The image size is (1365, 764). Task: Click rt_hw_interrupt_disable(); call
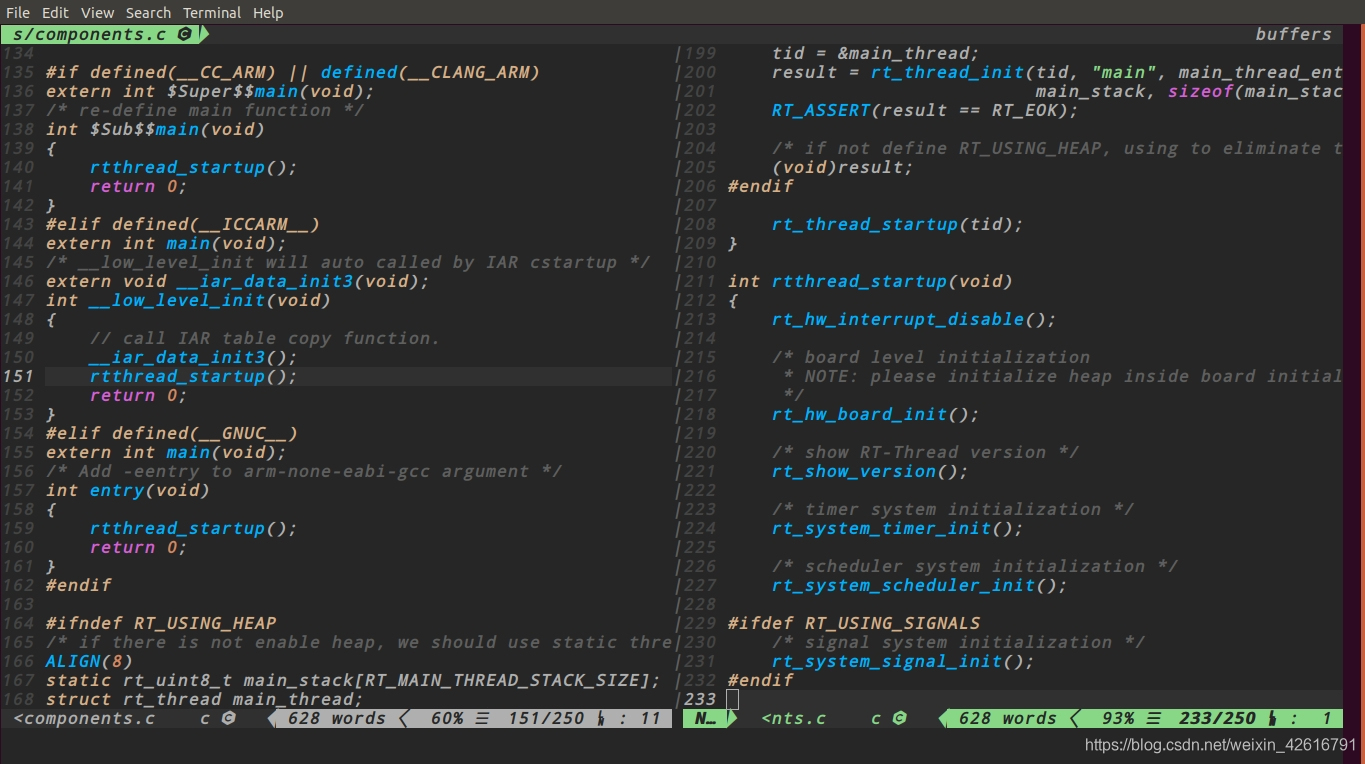tap(914, 320)
